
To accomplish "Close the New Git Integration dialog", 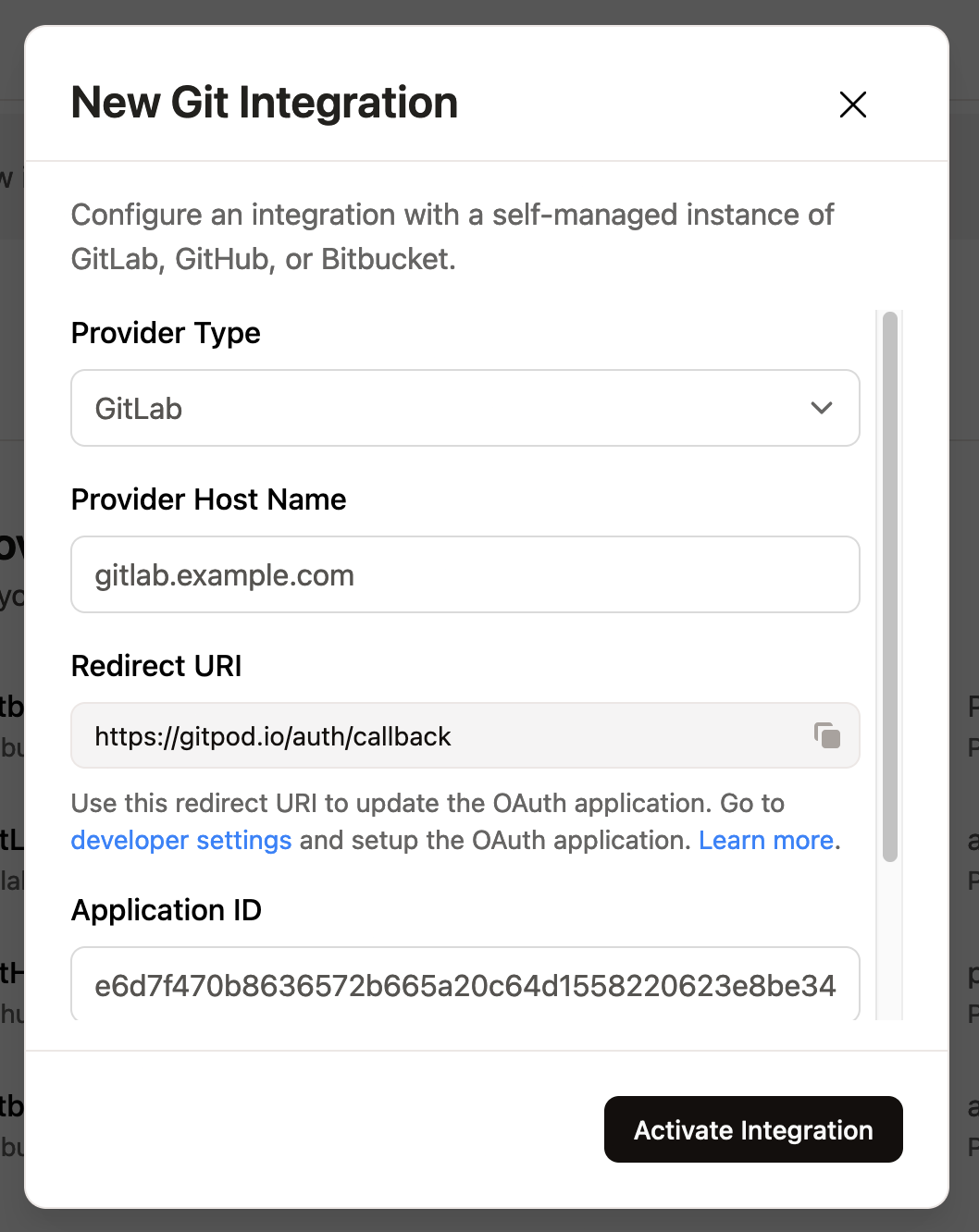I will pos(852,105).
